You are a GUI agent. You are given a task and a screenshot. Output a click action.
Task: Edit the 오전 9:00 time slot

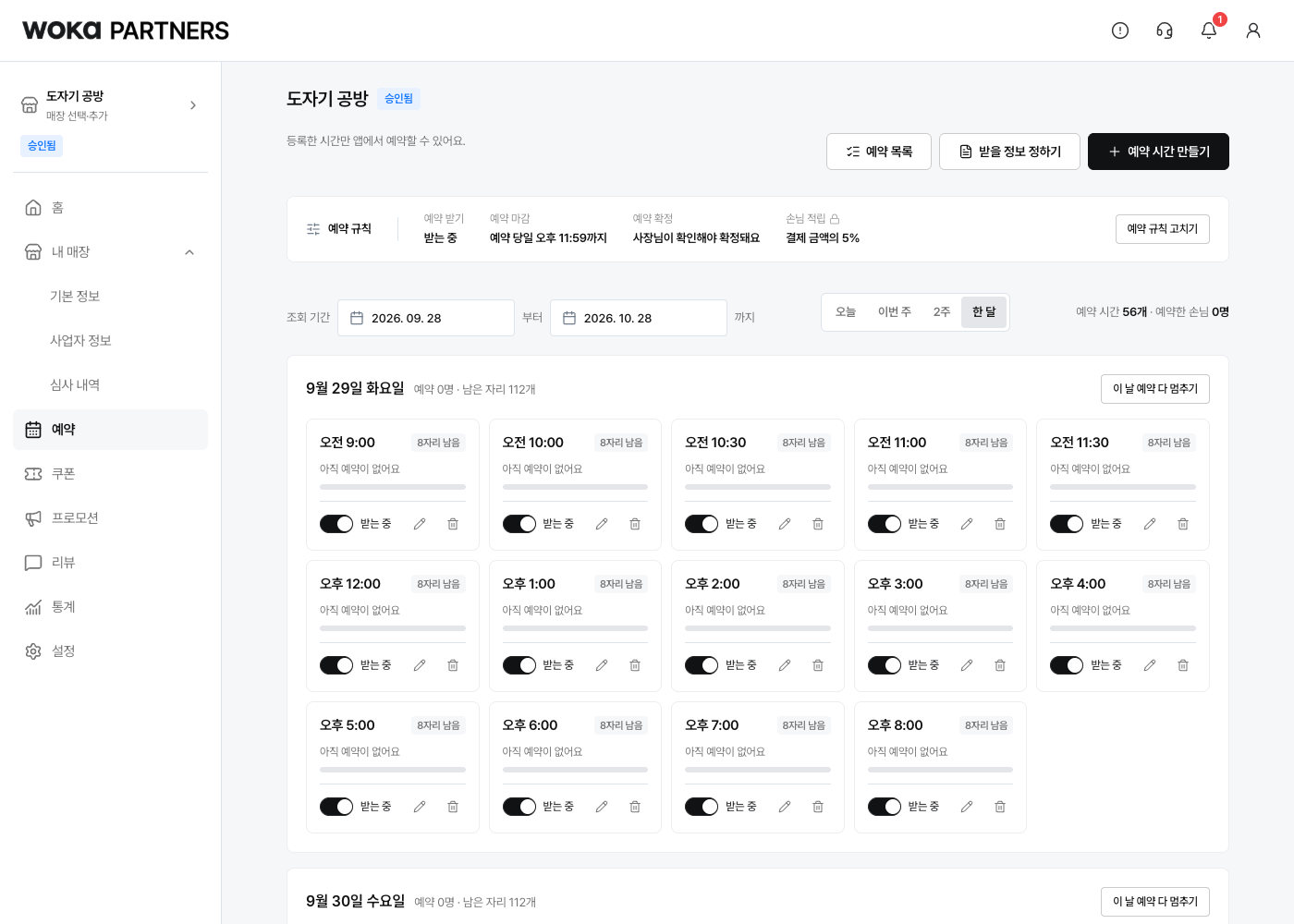420,524
